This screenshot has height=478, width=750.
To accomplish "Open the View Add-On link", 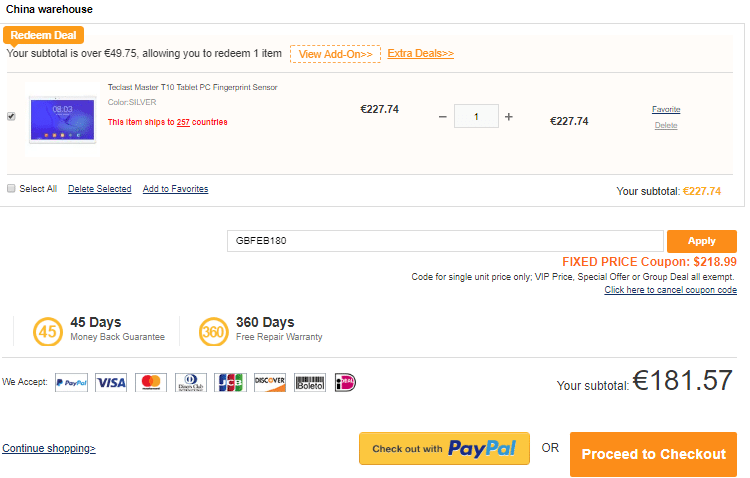I will point(335,54).
